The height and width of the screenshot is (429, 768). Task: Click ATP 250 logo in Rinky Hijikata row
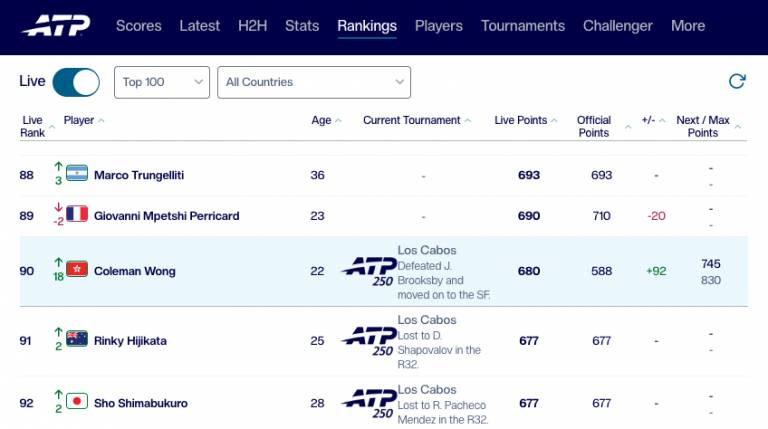click(x=369, y=341)
